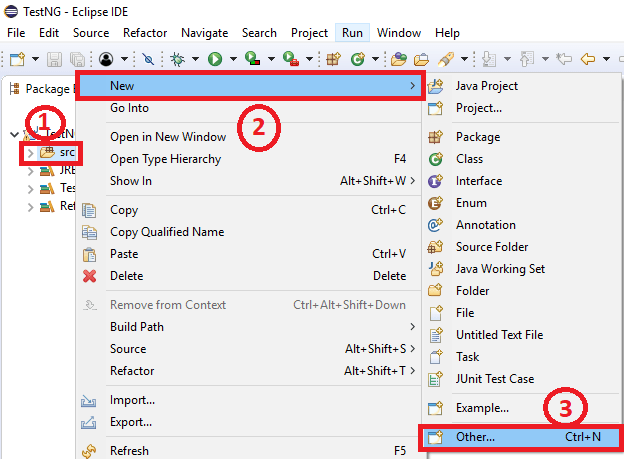Select Source Folder in New submenu
Viewport: 624px width, 459px height.
(522, 247)
